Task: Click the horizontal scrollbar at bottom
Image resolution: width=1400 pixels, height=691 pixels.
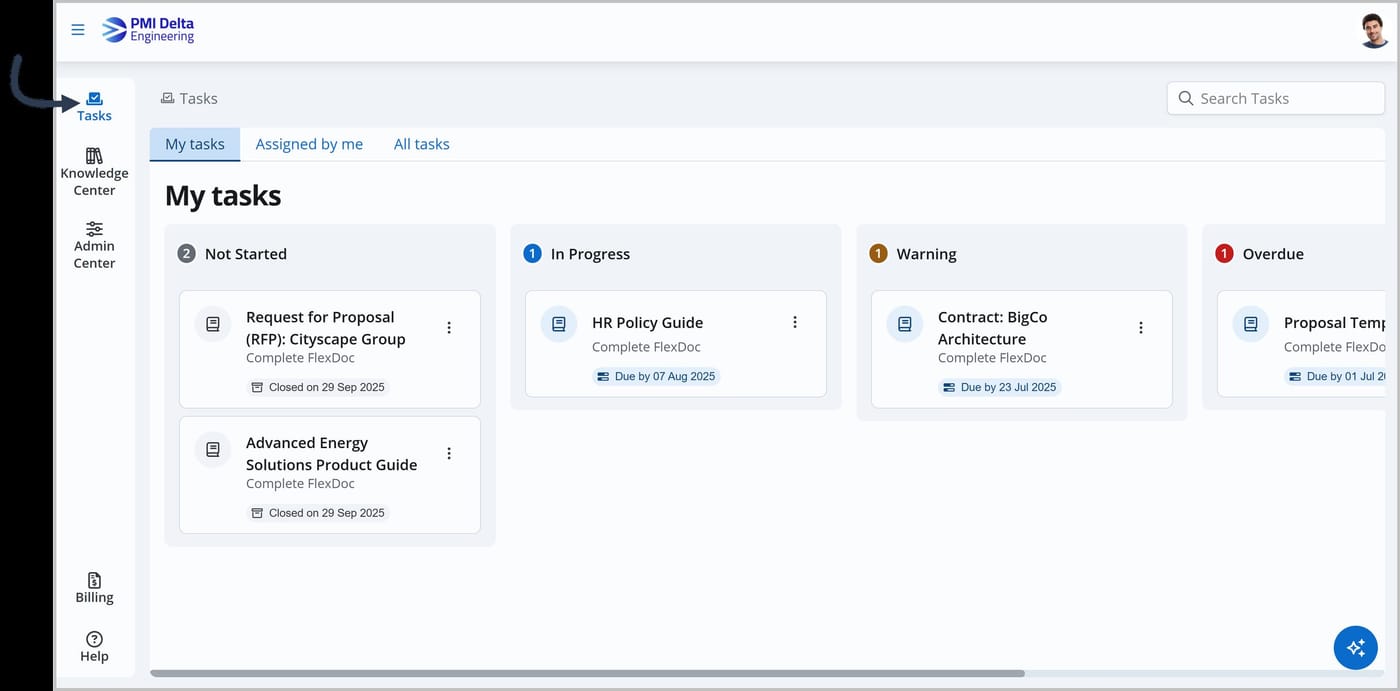Action: coord(587,674)
